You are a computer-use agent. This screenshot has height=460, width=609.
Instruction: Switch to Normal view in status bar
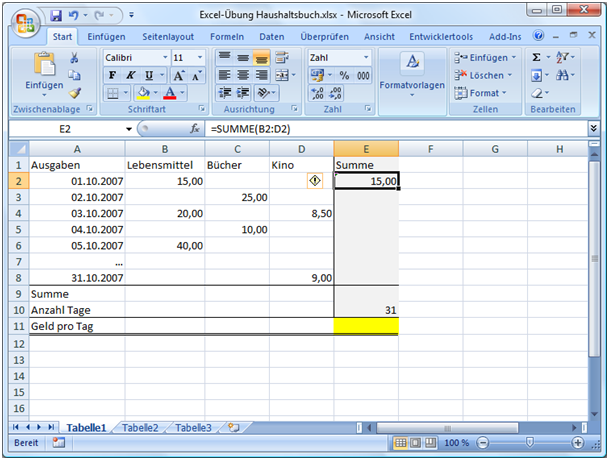(x=400, y=443)
